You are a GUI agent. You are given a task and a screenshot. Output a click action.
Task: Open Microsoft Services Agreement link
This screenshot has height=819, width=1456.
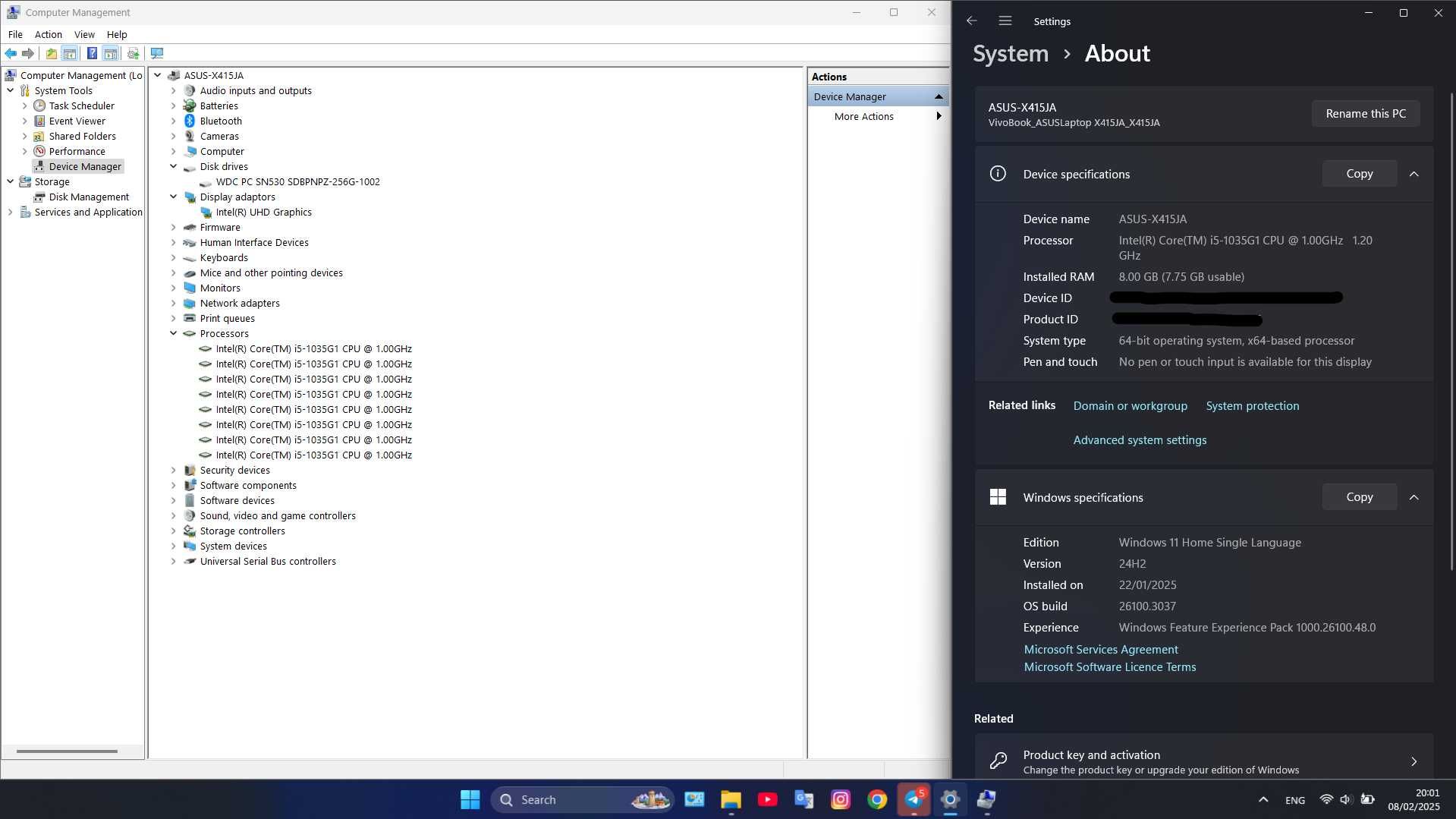pyautogui.click(x=1101, y=650)
